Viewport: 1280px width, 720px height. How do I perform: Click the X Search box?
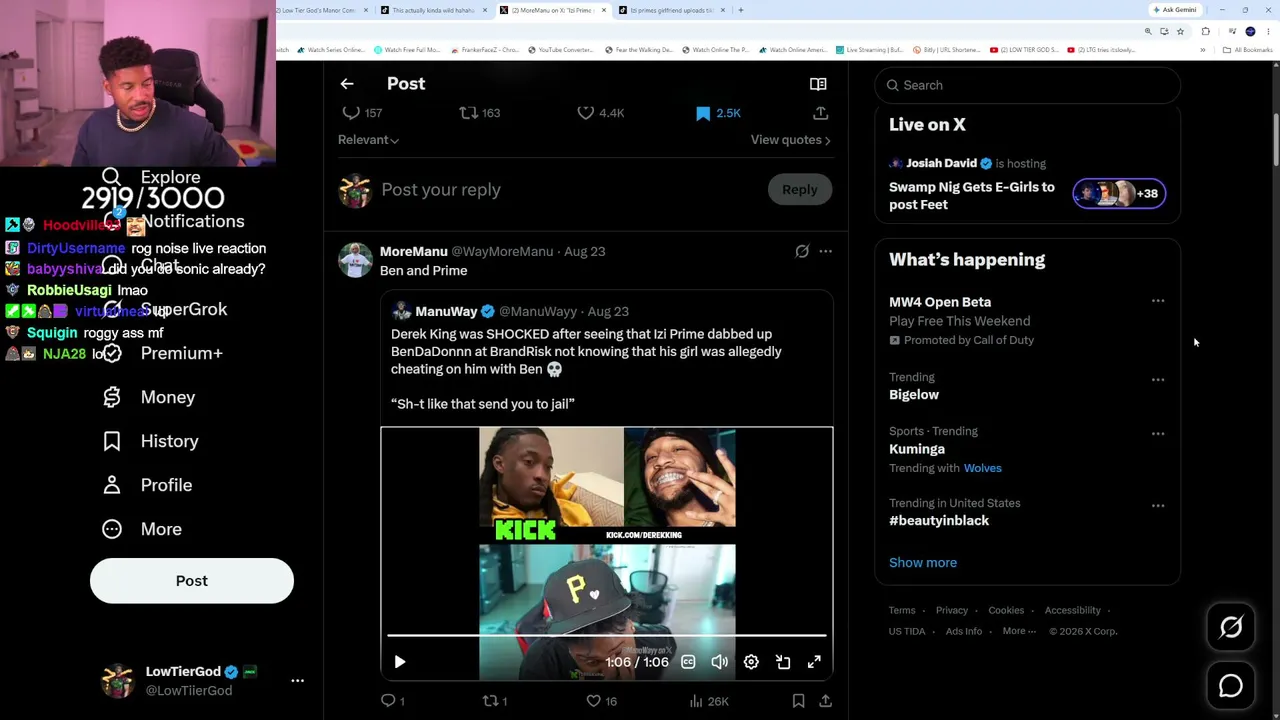click(1028, 85)
